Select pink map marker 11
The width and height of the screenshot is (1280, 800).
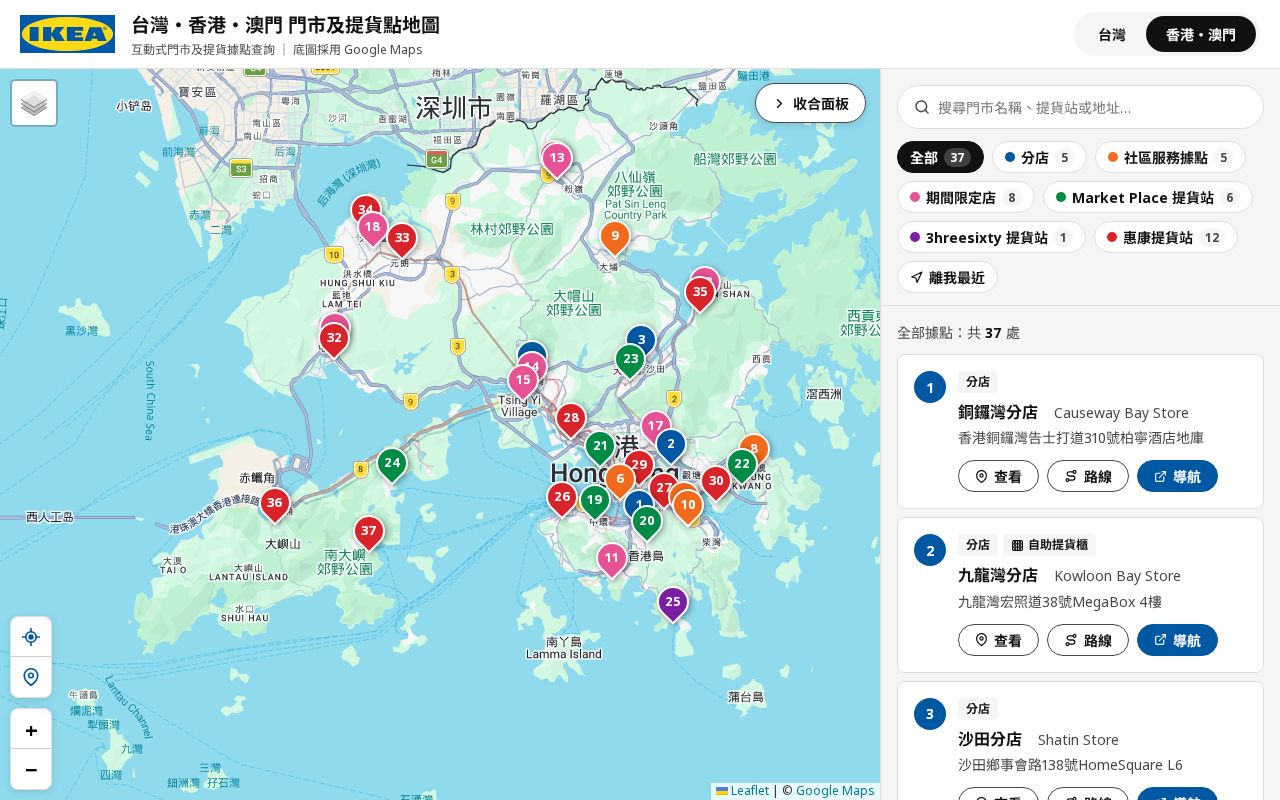[x=612, y=560]
